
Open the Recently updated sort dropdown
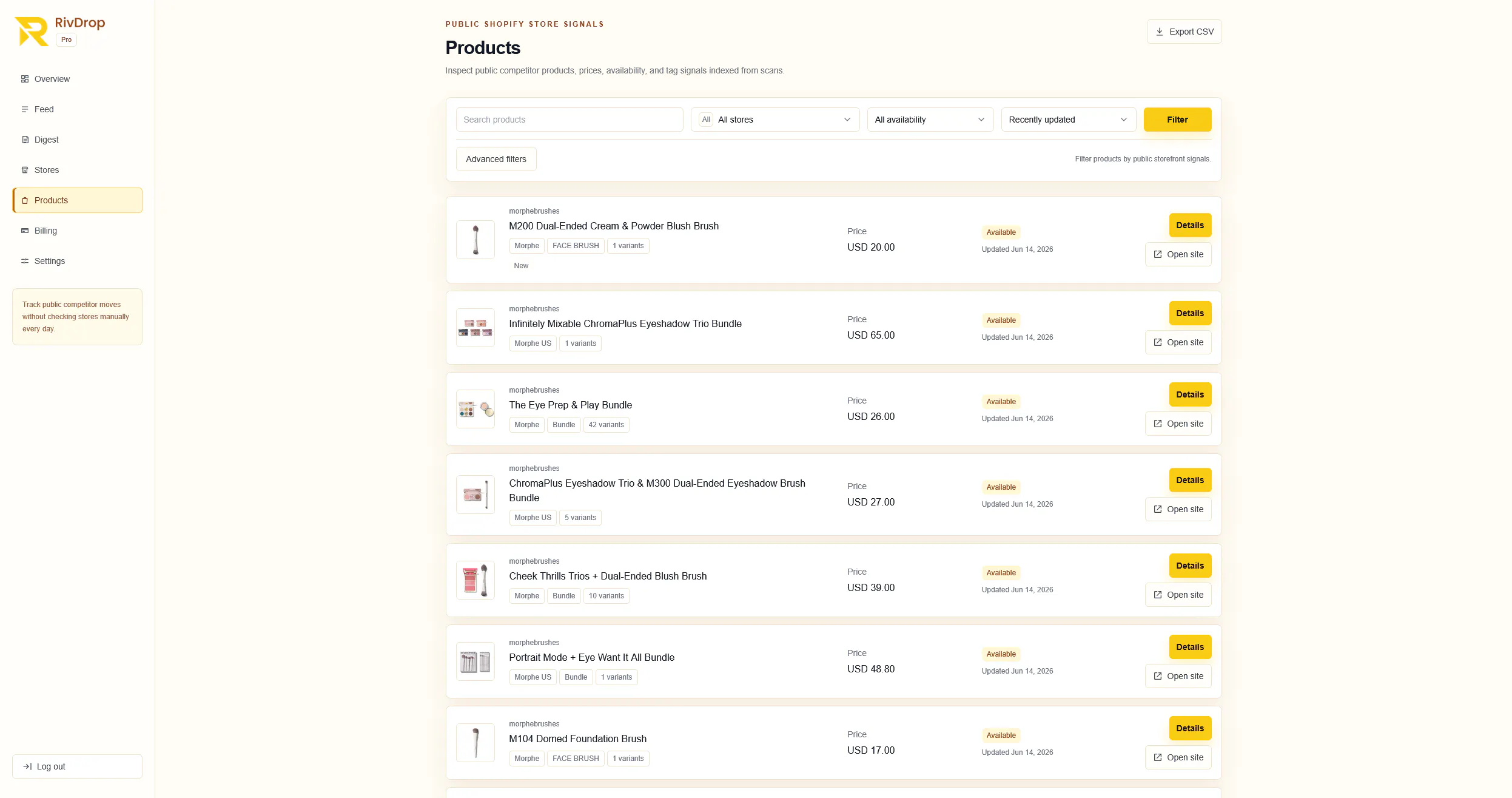[1069, 120]
